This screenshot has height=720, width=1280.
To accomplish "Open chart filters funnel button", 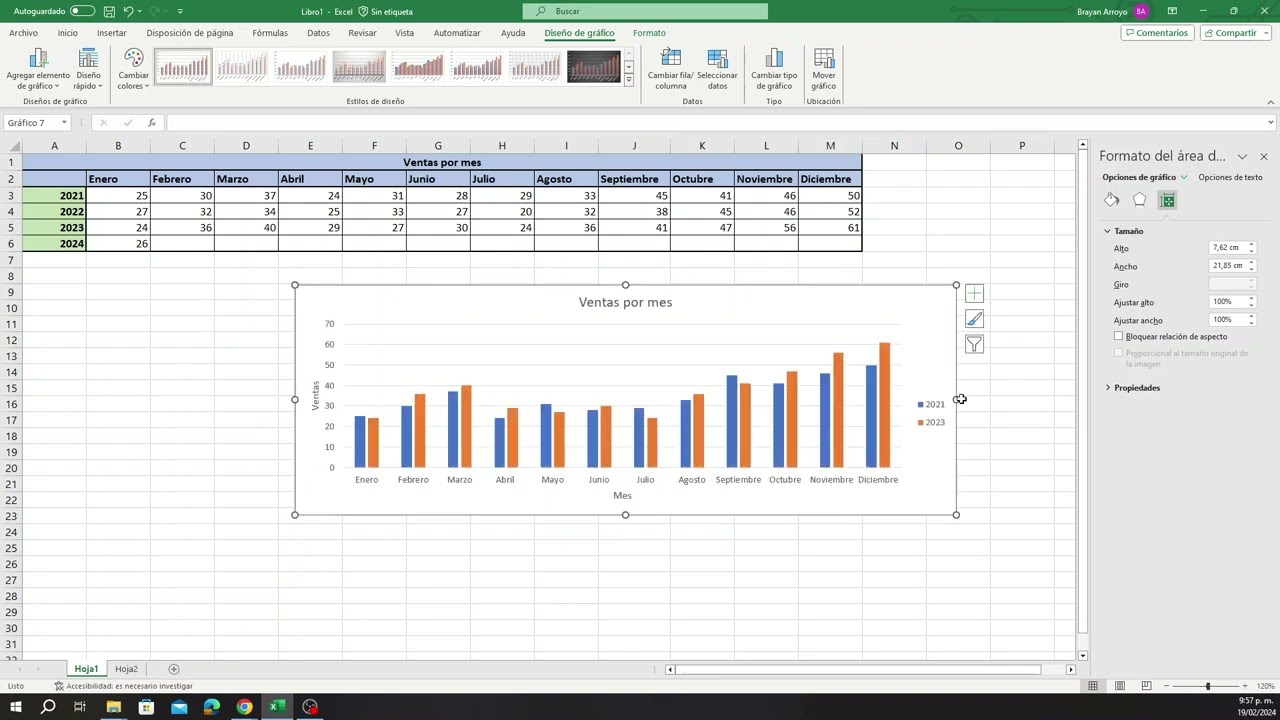I will [x=974, y=344].
